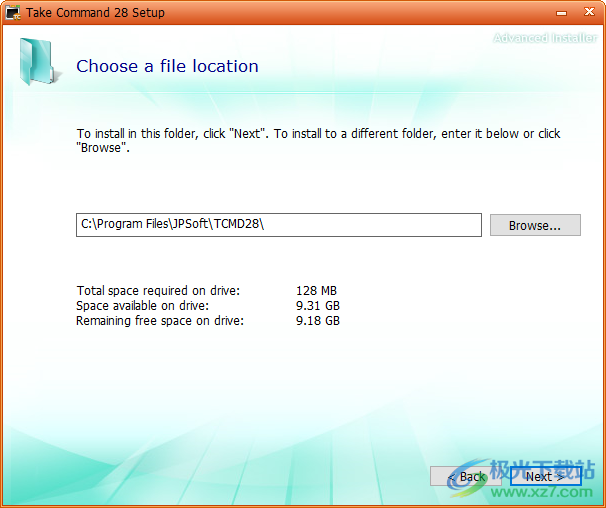Proceed by clicking the Next button
The image size is (606, 508).
545,476
